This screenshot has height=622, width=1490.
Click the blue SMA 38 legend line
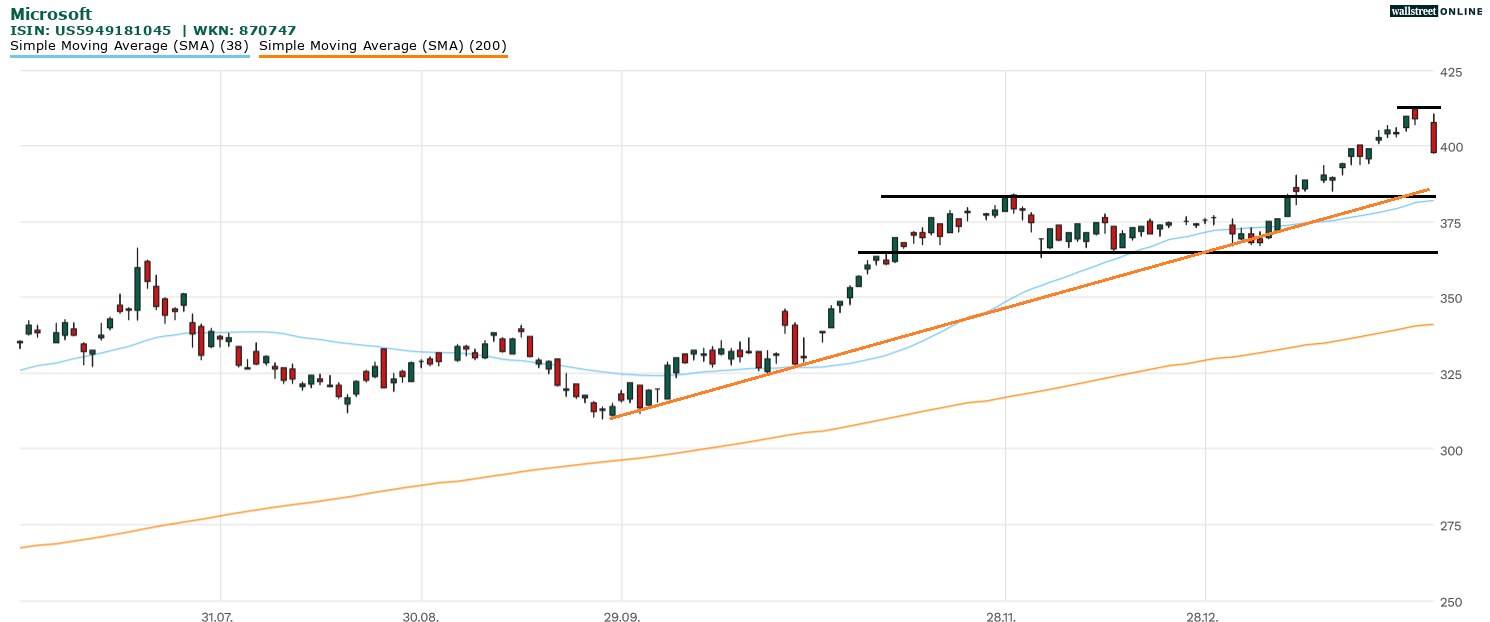pyautogui.click(x=129, y=56)
